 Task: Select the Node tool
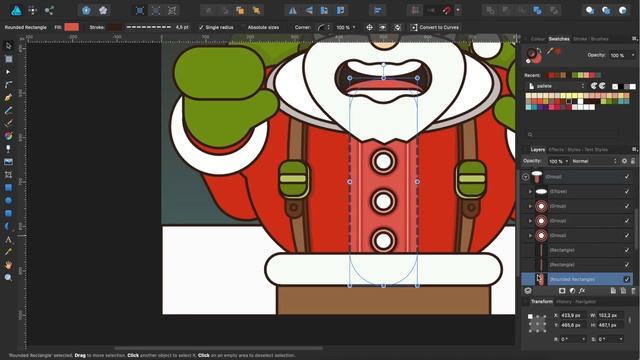click(x=8, y=72)
